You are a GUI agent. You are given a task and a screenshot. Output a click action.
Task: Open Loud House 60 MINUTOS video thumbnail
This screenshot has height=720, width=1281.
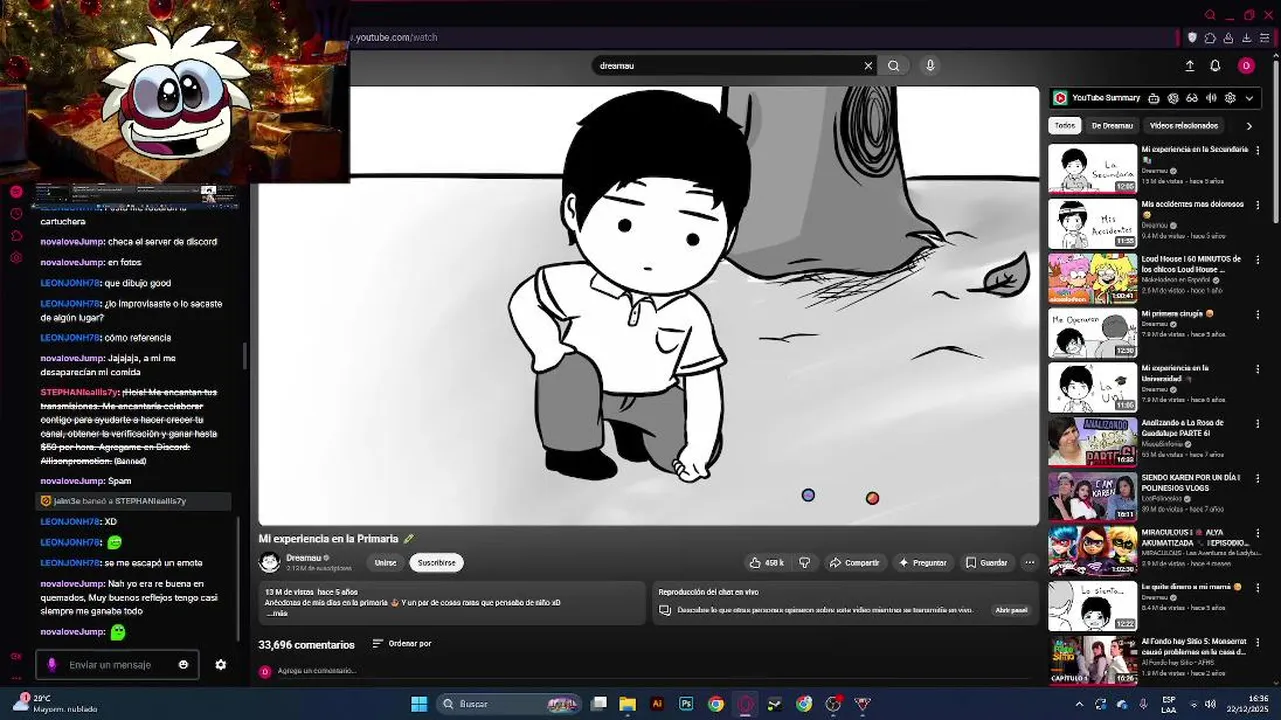pyautogui.click(x=1093, y=278)
